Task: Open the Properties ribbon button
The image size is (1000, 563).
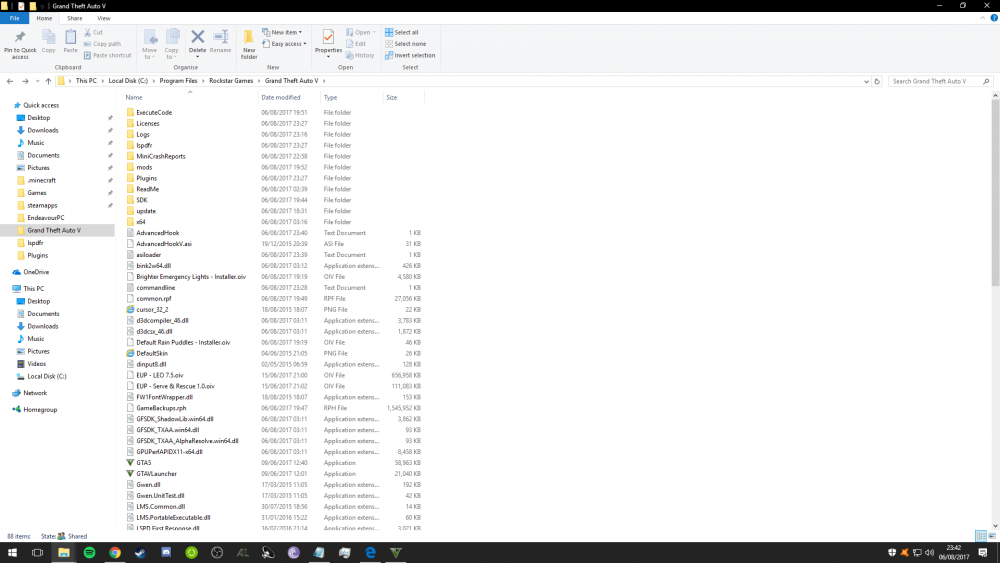Action: pyautogui.click(x=328, y=43)
